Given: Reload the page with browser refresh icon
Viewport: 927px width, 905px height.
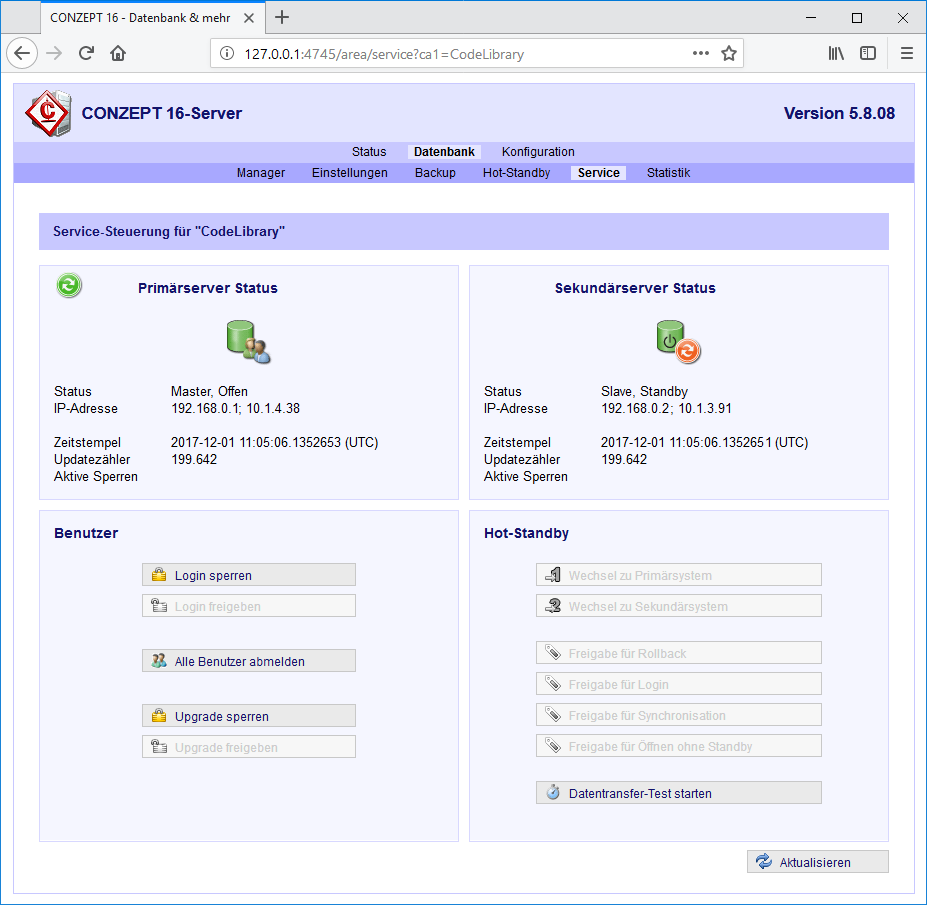Looking at the screenshot, I should pyautogui.click(x=87, y=54).
